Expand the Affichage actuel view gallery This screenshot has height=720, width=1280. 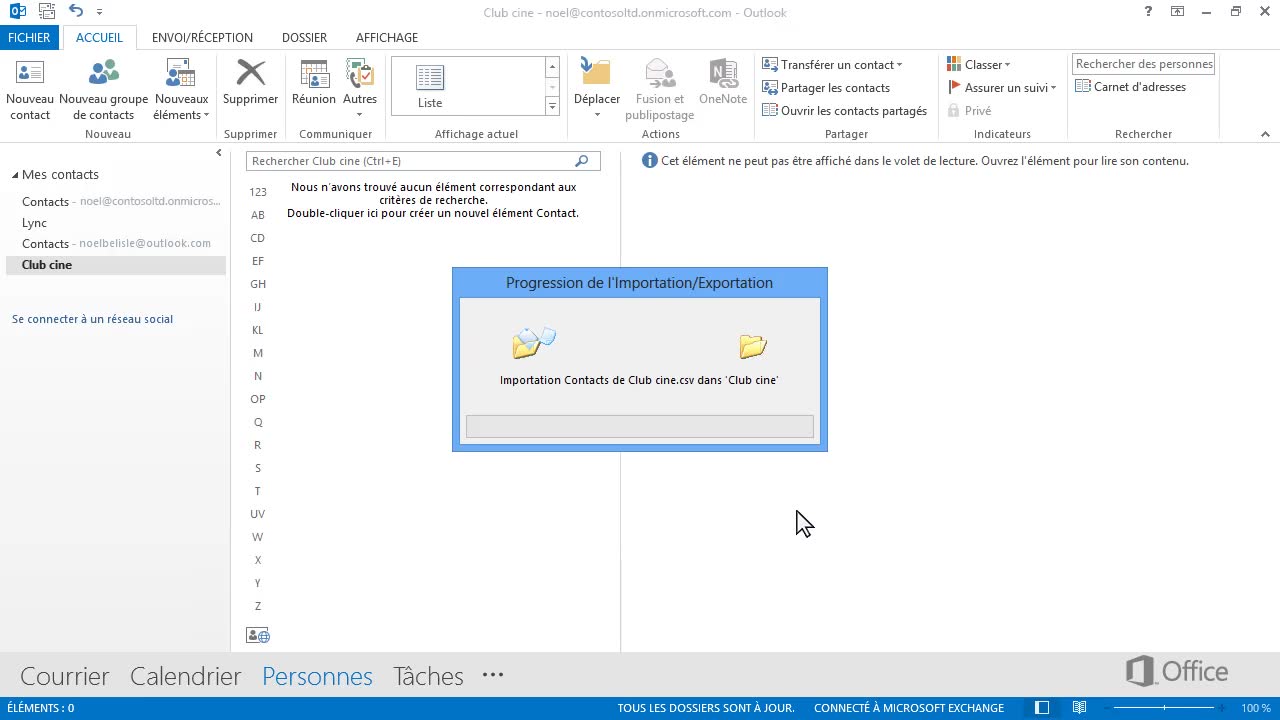[552, 105]
